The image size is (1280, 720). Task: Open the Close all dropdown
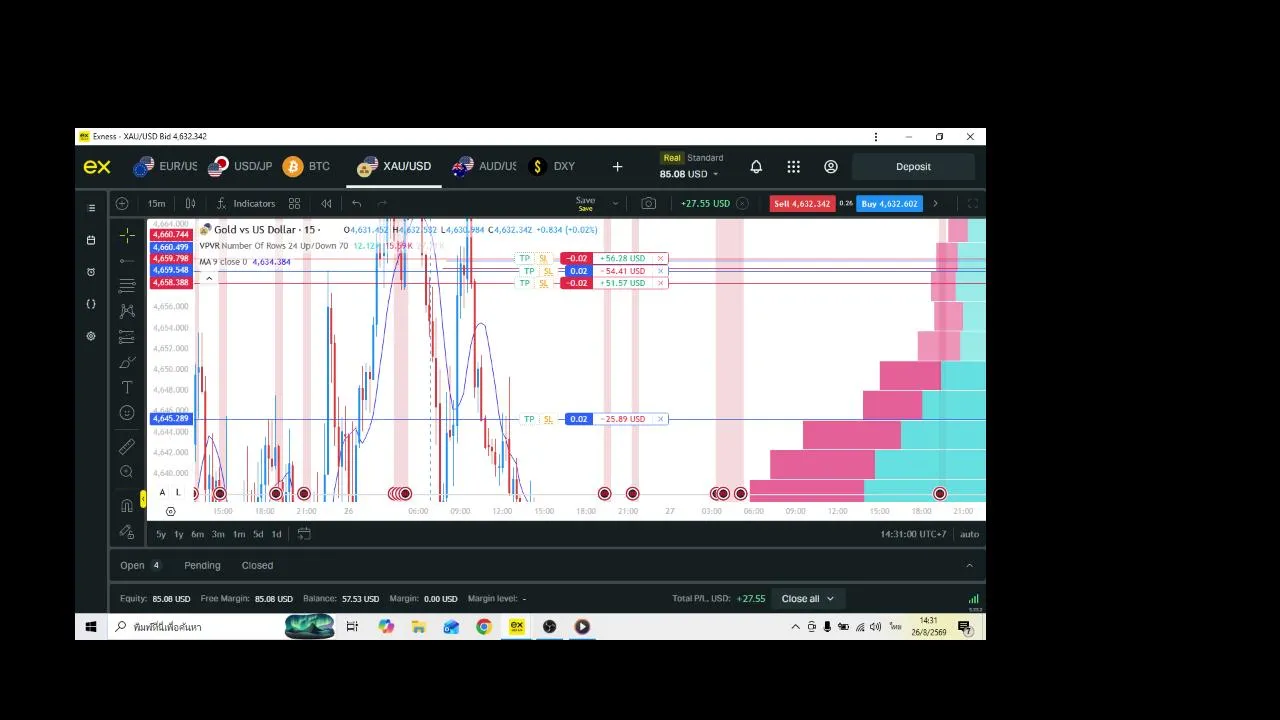807,598
